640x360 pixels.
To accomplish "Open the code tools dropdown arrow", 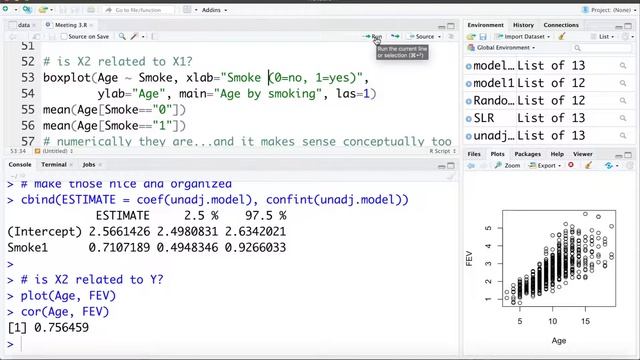I will click(x=143, y=37).
